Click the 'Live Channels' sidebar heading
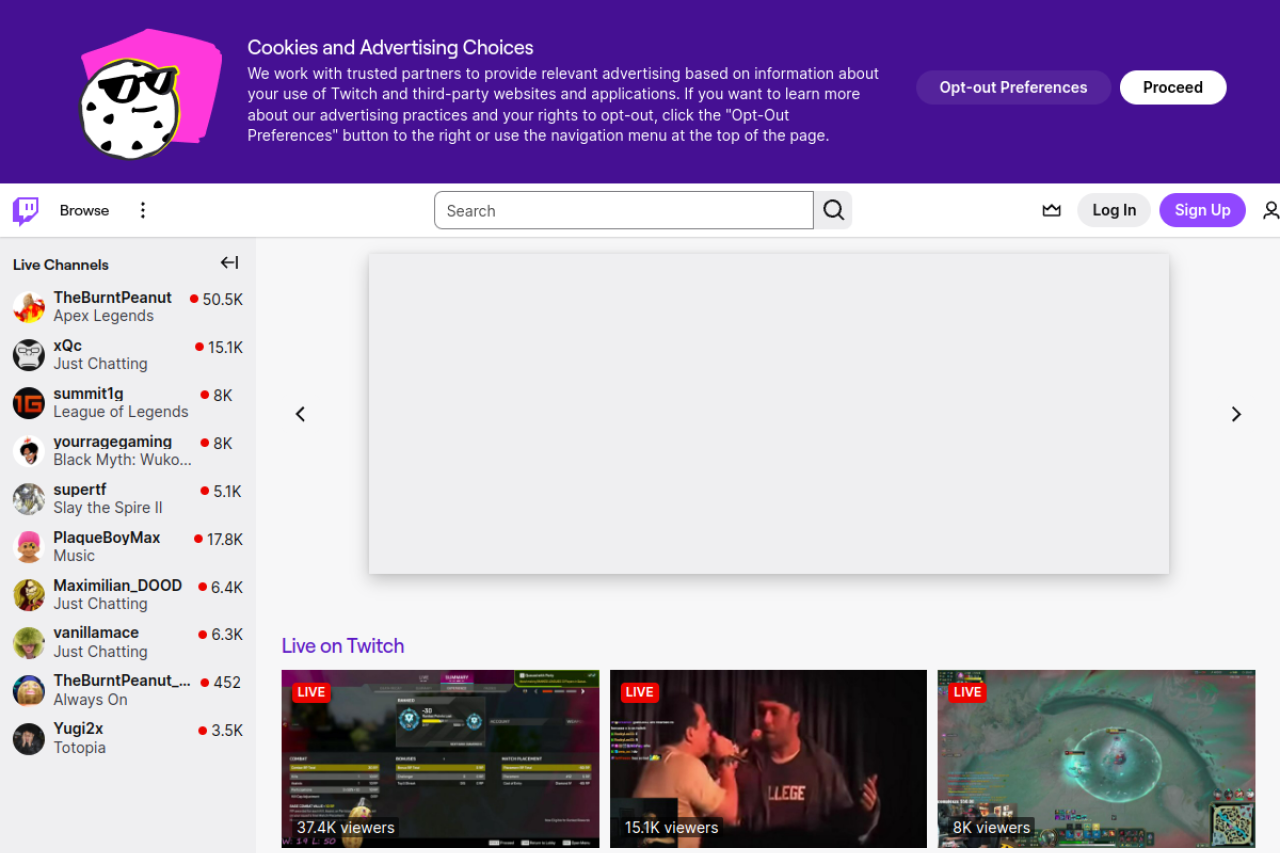Viewport: 1280px width, 853px height. pos(61,265)
